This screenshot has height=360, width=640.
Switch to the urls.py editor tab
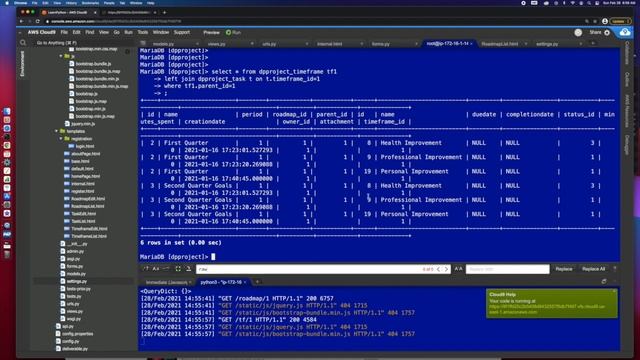(269, 44)
